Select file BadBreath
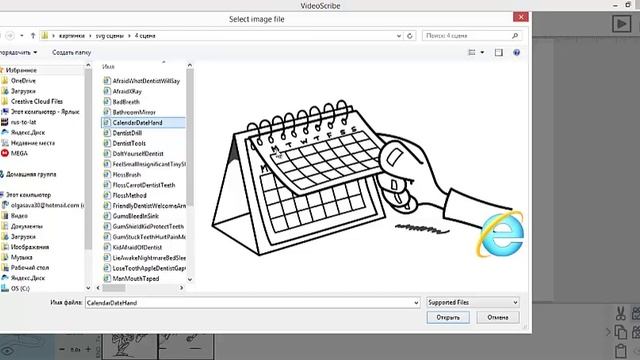 (126, 102)
